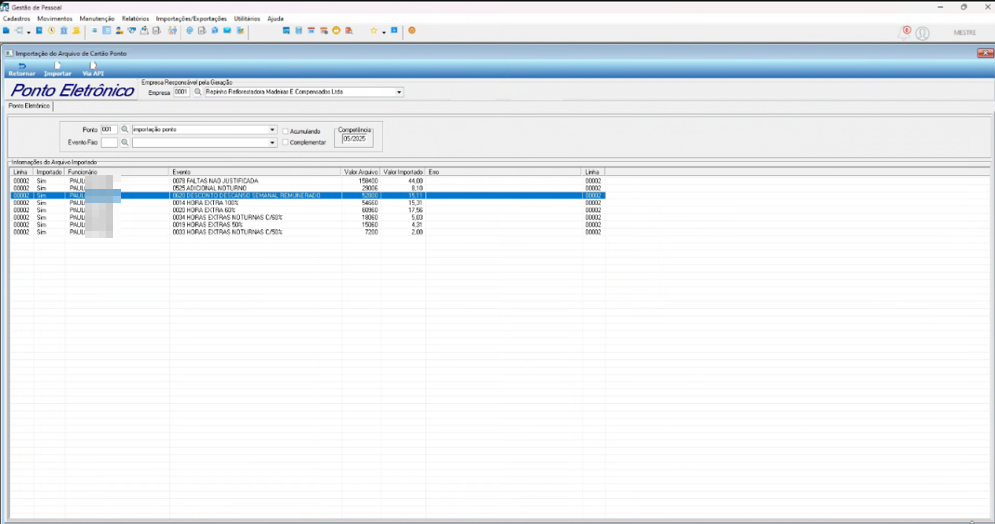
Task: Click the Erro column header
Action: point(504,172)
